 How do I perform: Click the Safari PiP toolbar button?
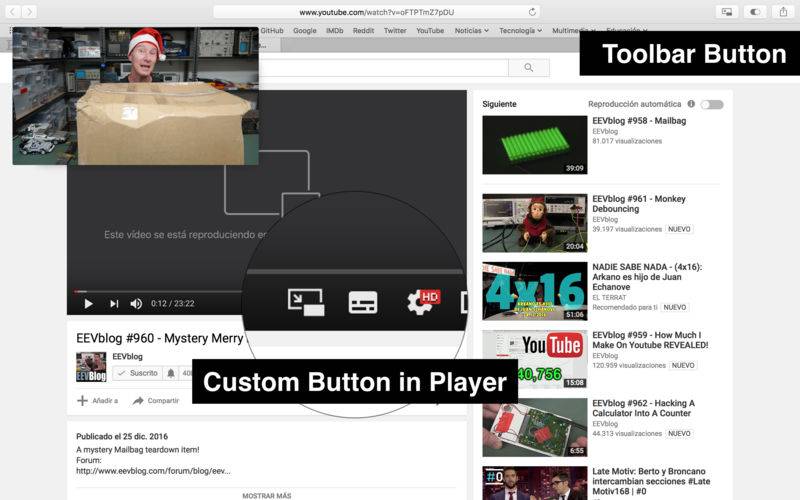[727, 12]
